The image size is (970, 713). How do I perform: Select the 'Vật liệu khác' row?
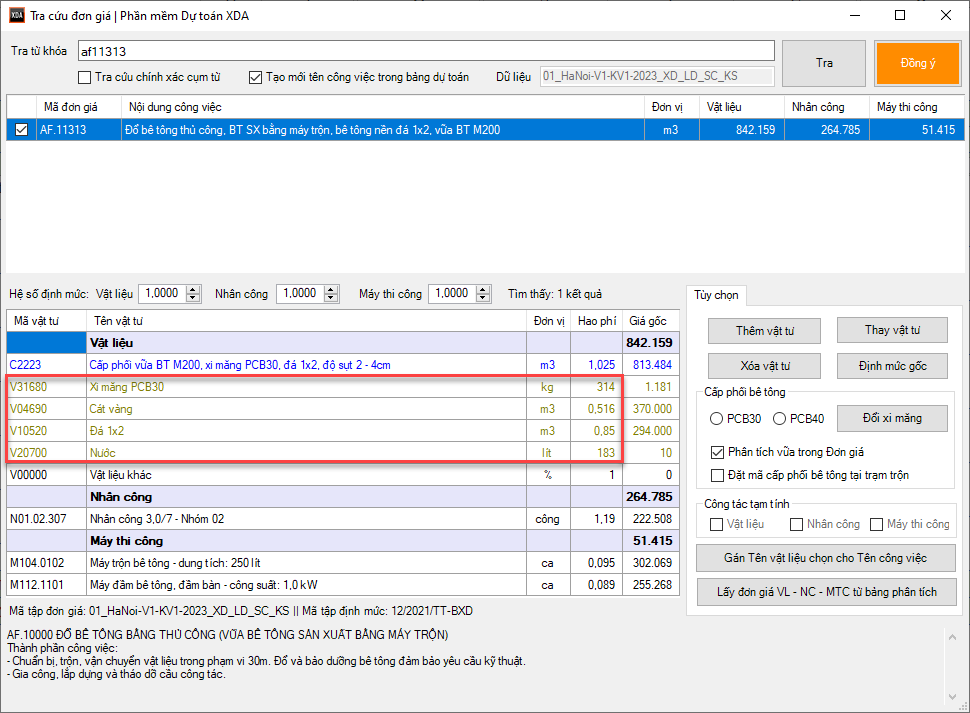coord(343,475)
